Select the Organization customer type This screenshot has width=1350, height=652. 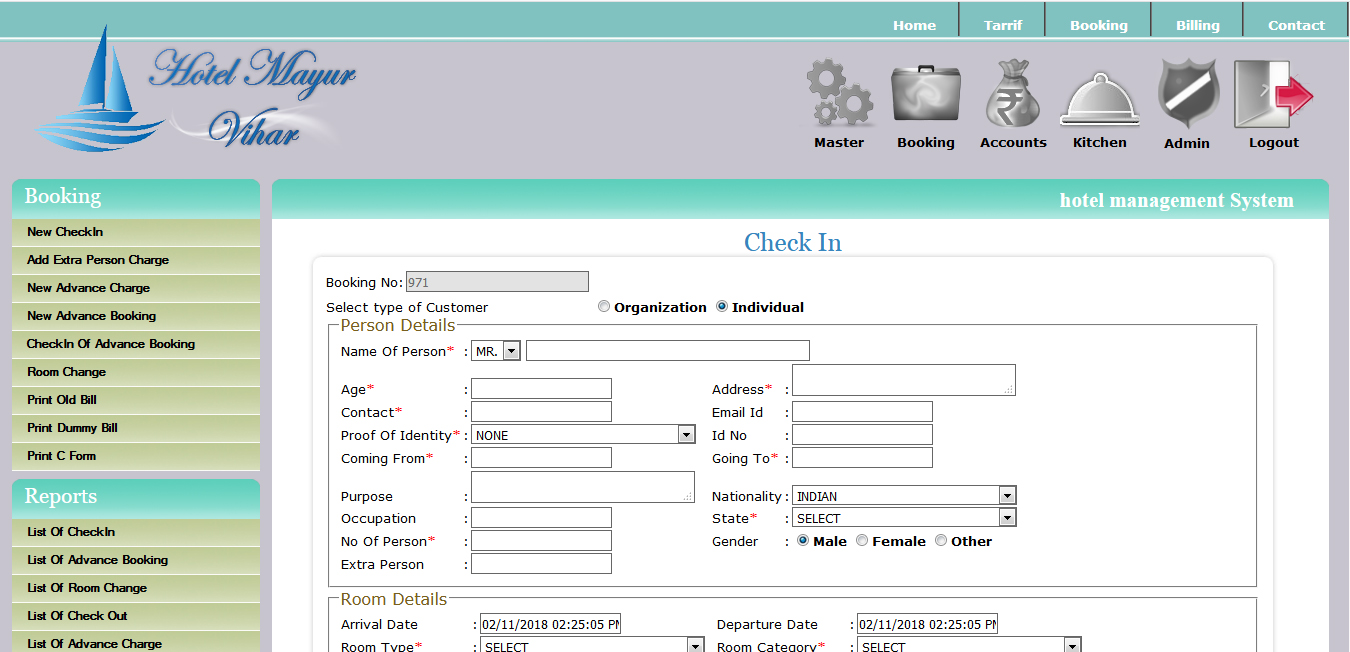click(604, 307)
